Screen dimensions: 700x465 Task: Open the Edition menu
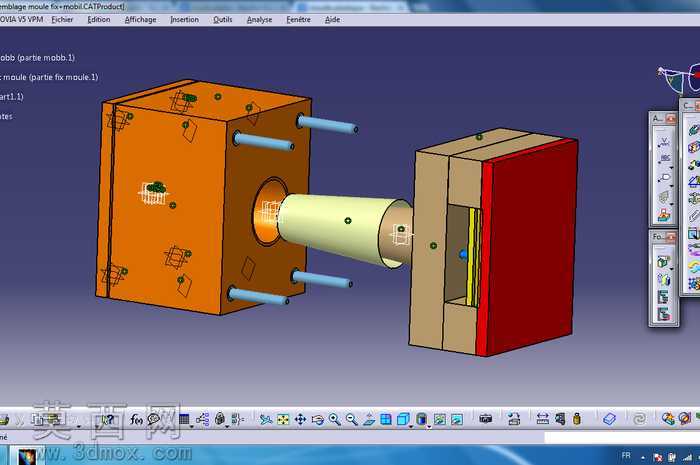[98, 20]
